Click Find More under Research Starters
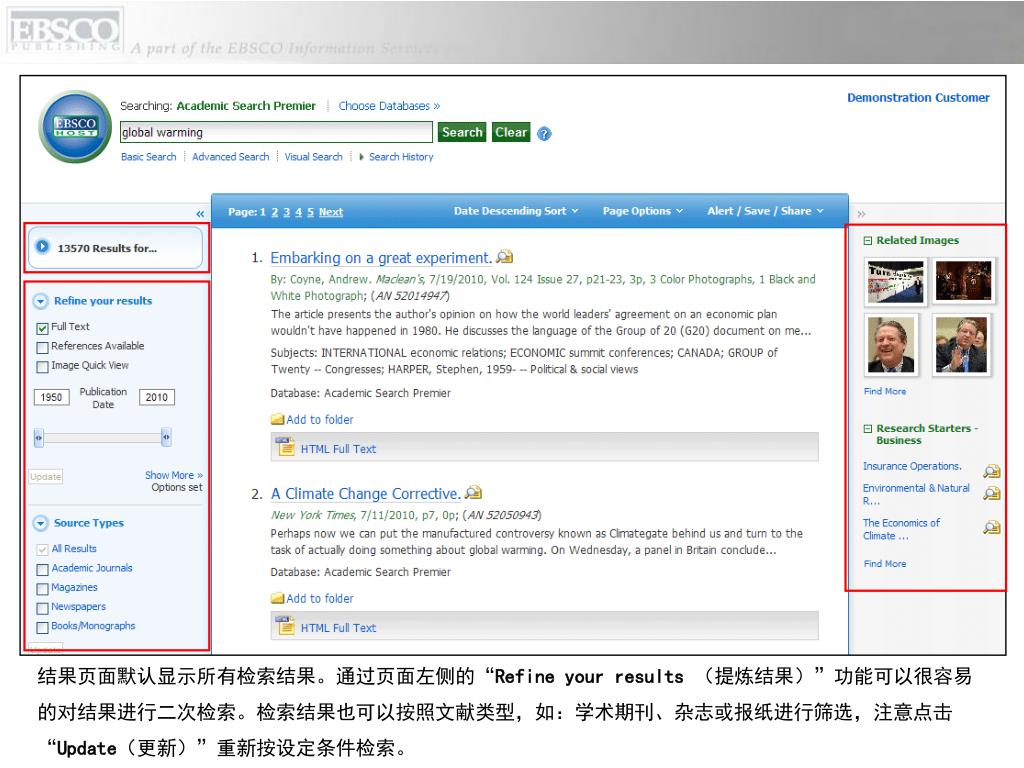This screenshot has height=768, width=1024. click(x=885, y=564)
